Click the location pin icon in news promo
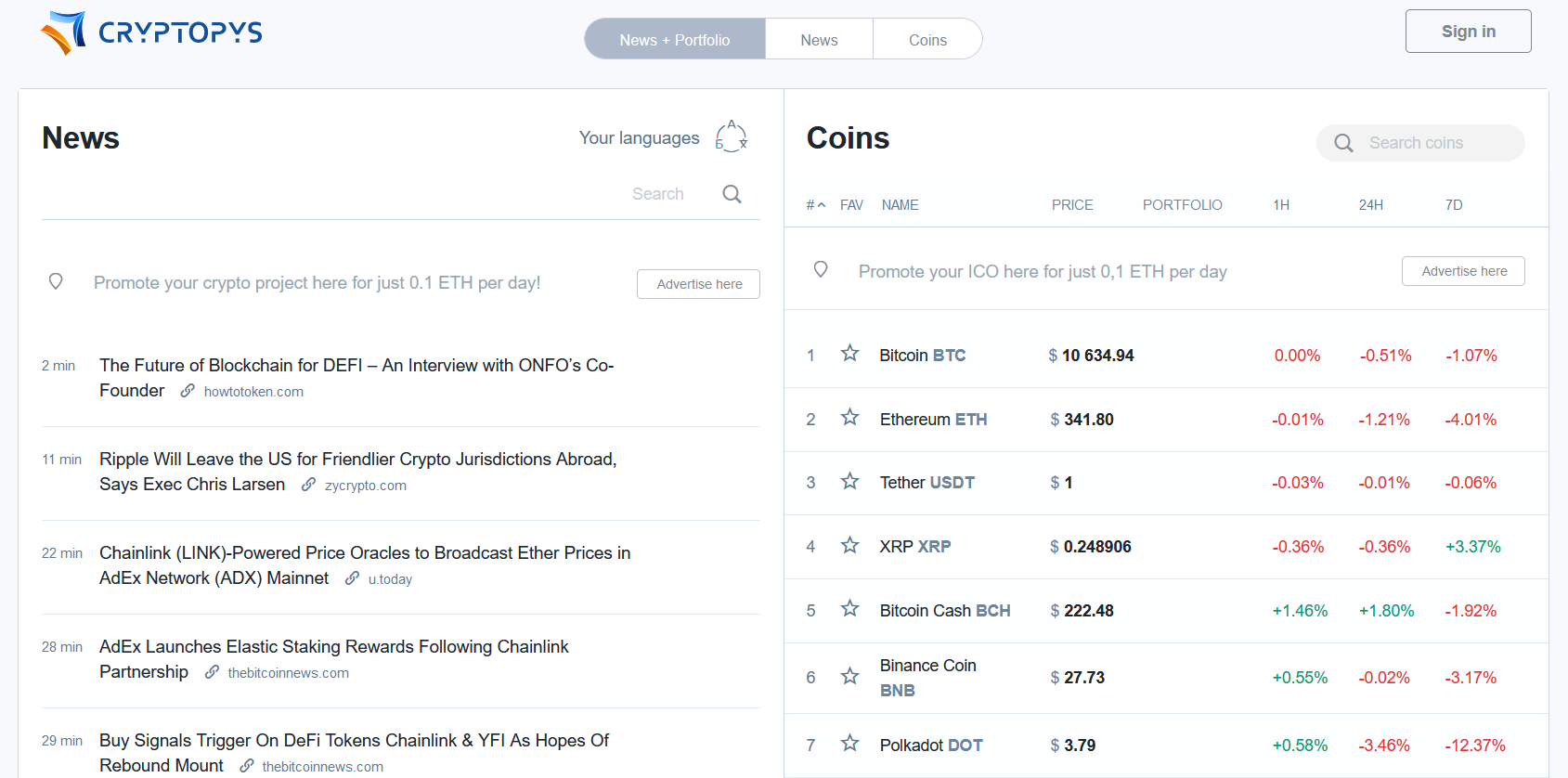 (56, 281)
